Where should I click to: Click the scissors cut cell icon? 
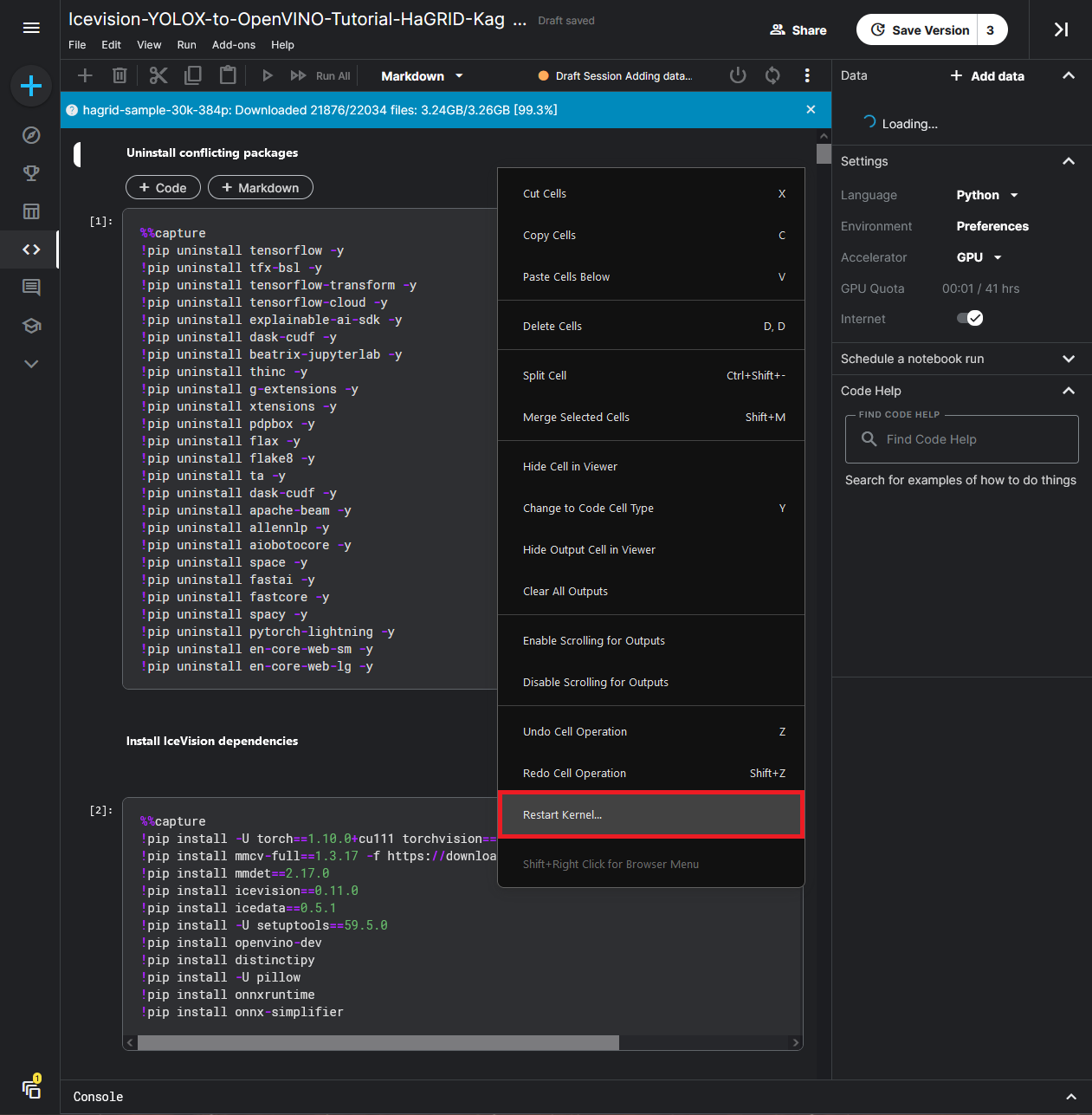click(x=158, y=76)
